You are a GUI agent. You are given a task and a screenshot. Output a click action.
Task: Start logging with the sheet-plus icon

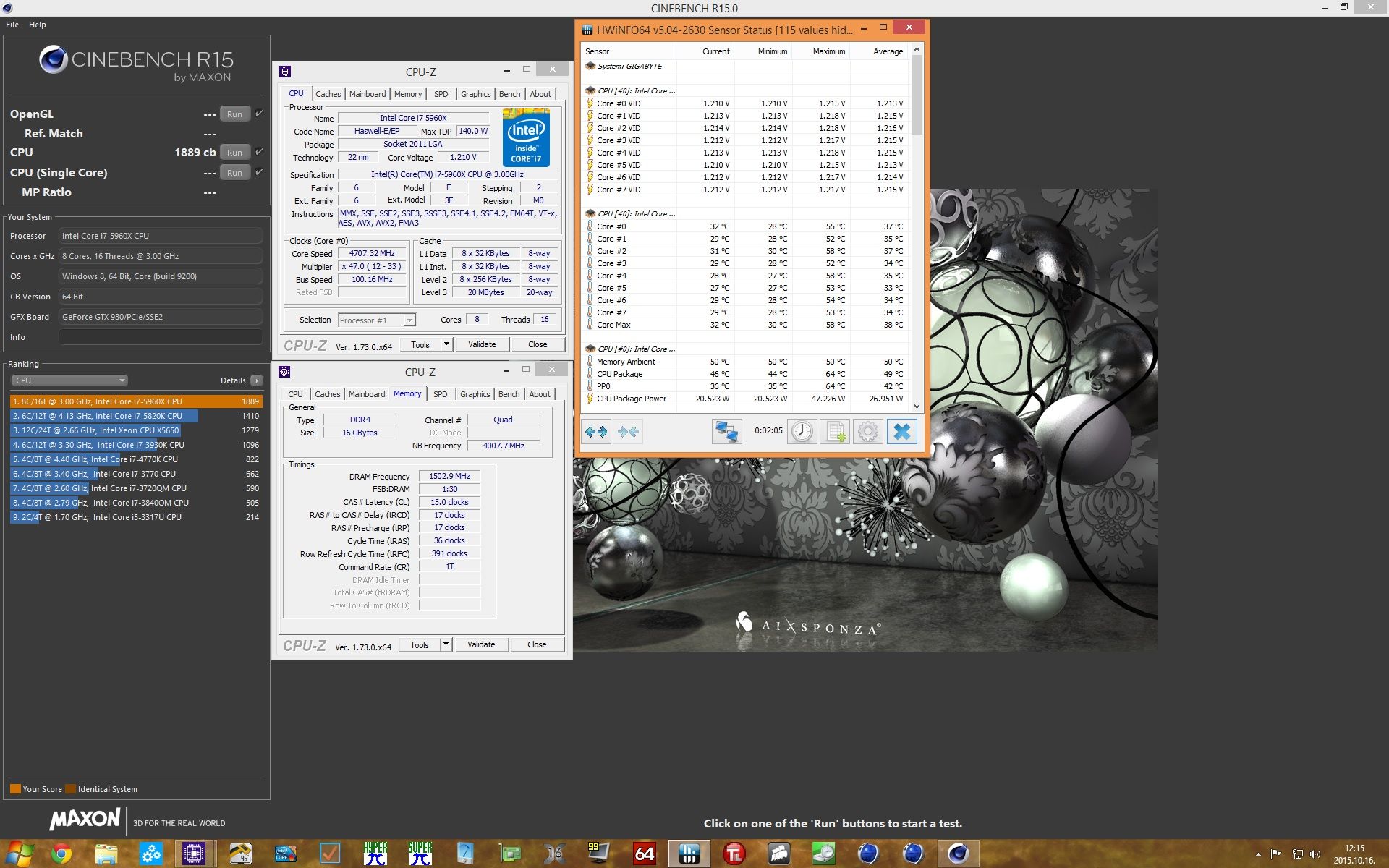[835, 432]
